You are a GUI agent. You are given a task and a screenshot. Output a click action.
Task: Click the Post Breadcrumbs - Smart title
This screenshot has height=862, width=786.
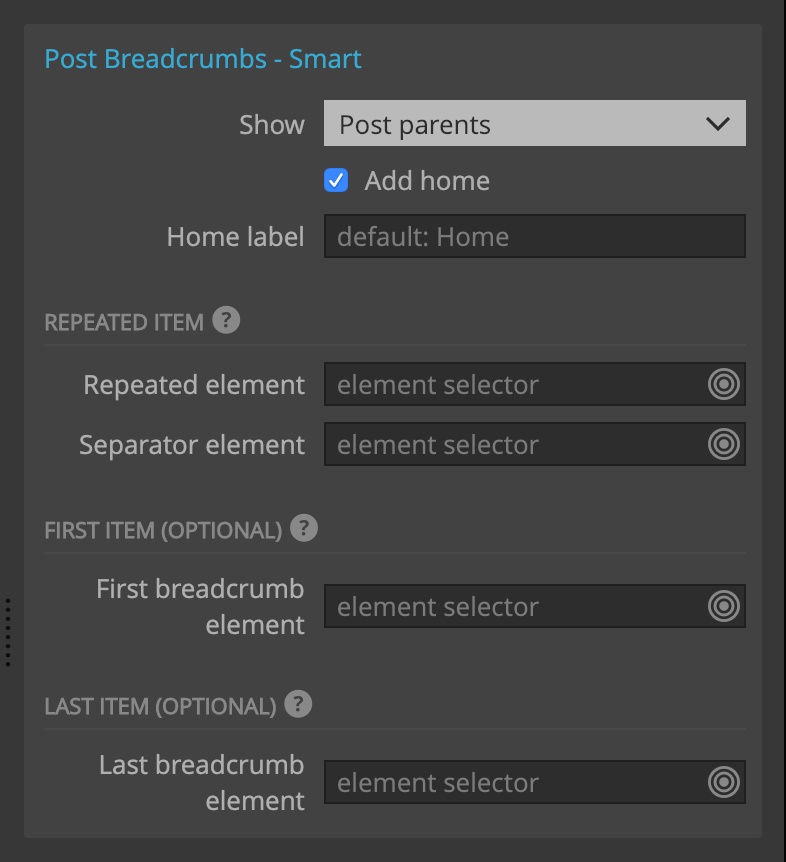point(203,59)
